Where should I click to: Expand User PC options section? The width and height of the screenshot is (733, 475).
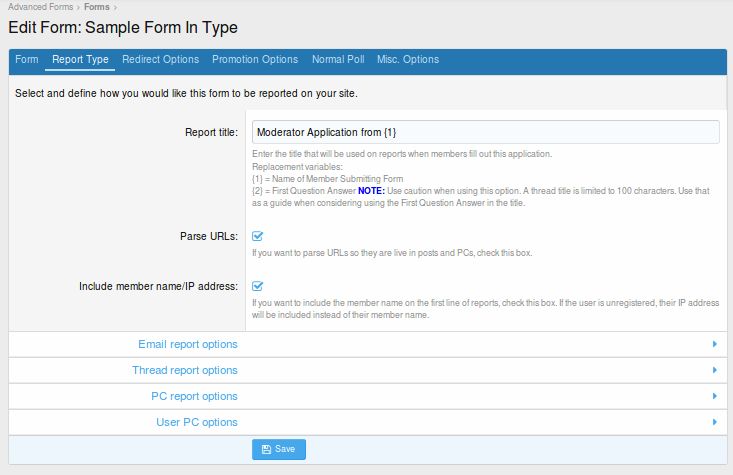[x=197, y=423]
